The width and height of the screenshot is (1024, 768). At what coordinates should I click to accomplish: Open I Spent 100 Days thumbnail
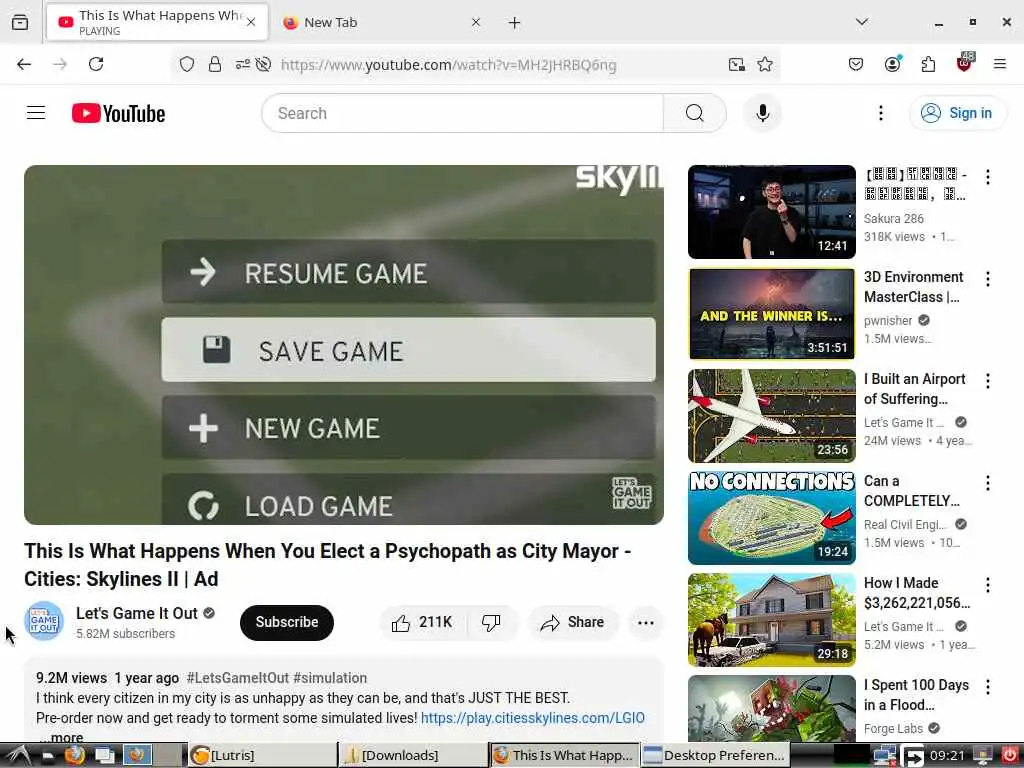772,708
